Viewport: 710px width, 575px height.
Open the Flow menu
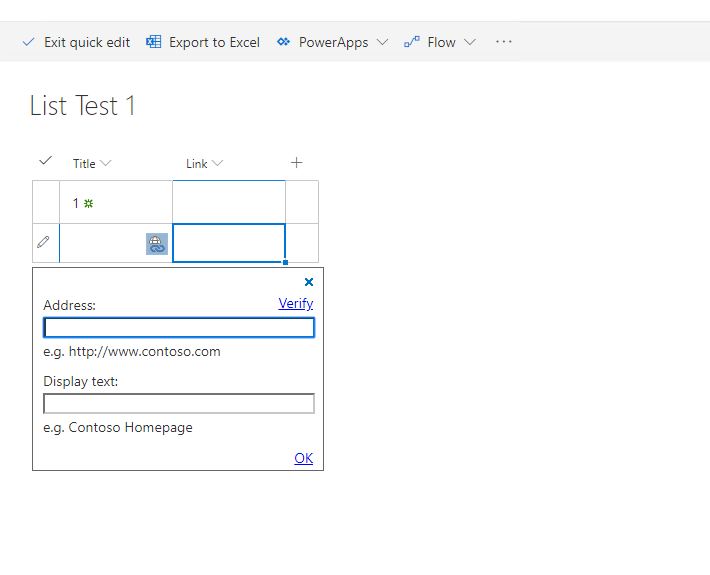pyautogui.click(x=441, y=42)
